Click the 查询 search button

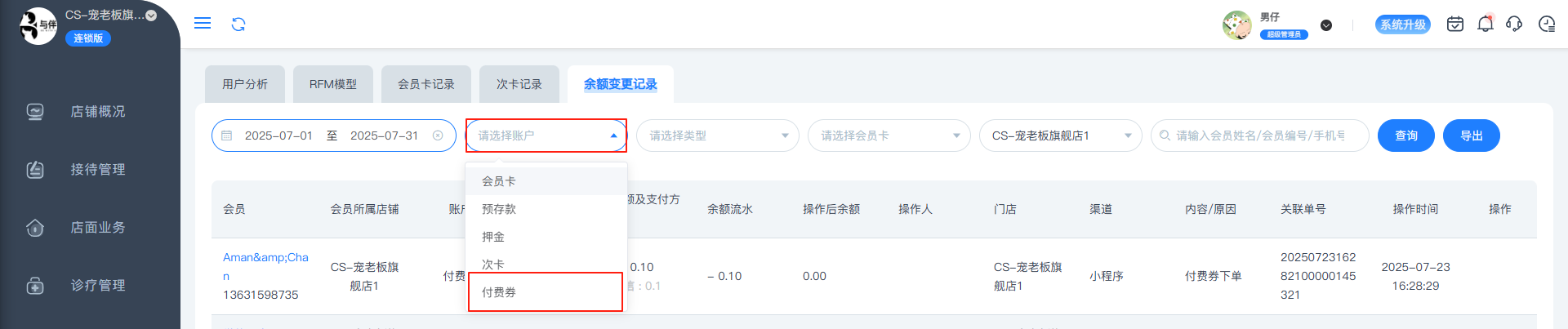click(x=1406, y=136)
